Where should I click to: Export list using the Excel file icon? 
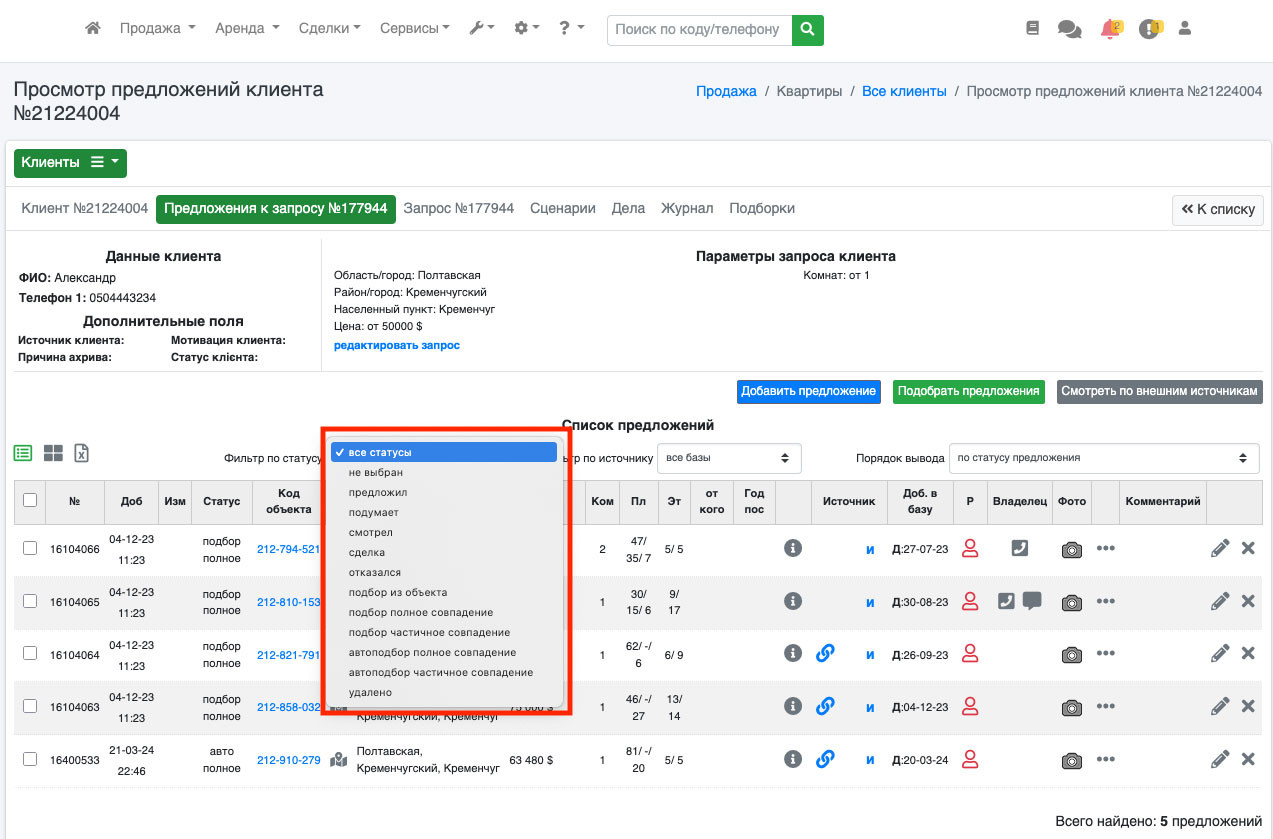pos(82,453)
